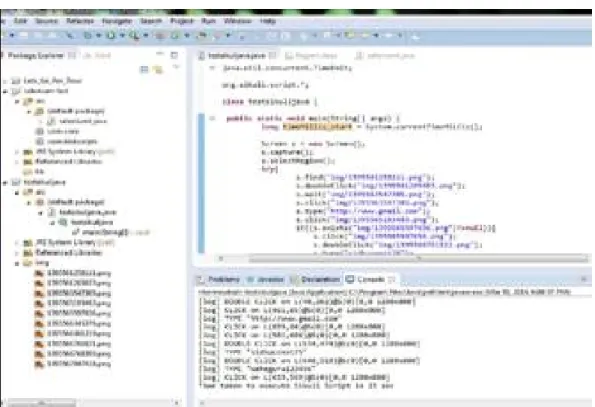The width and height of the screenshot is (595, 407).
Task: Maximize the Package Explorer view
Action: click(174, 55)
